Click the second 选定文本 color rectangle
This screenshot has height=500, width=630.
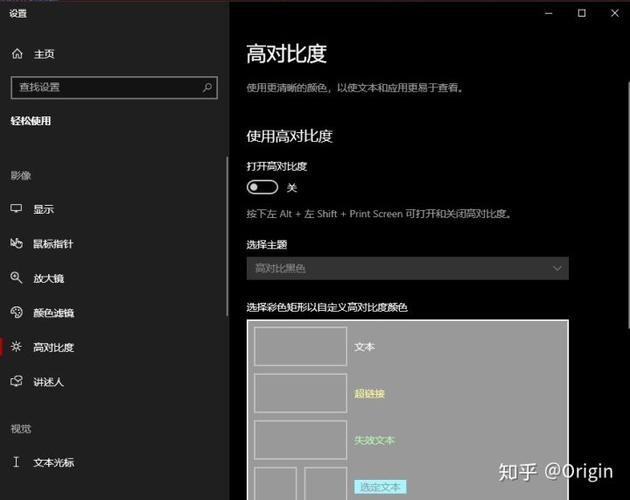point(325,484)
